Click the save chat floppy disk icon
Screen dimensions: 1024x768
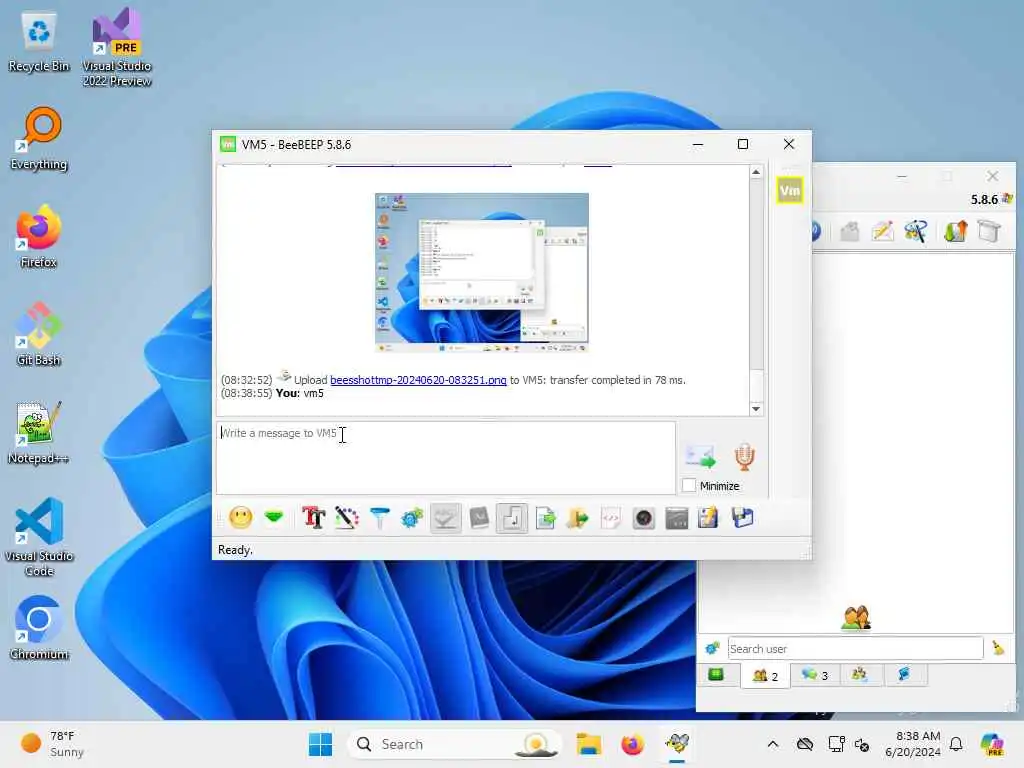pos(743,518)
